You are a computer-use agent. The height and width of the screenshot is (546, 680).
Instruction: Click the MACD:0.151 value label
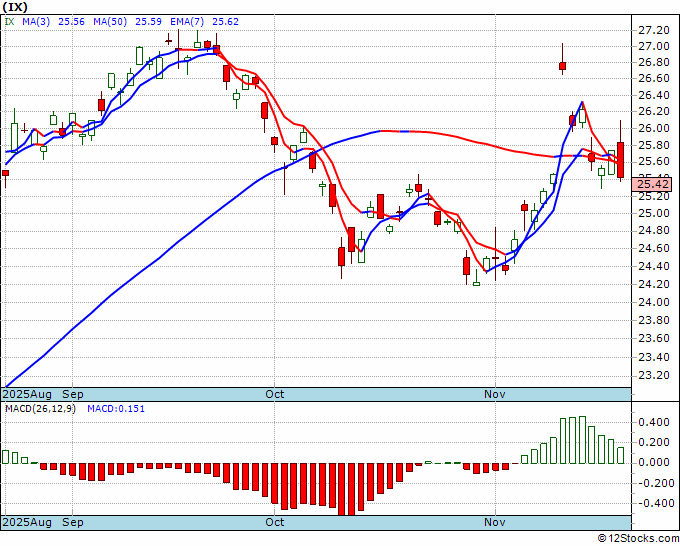pos(116,409)
